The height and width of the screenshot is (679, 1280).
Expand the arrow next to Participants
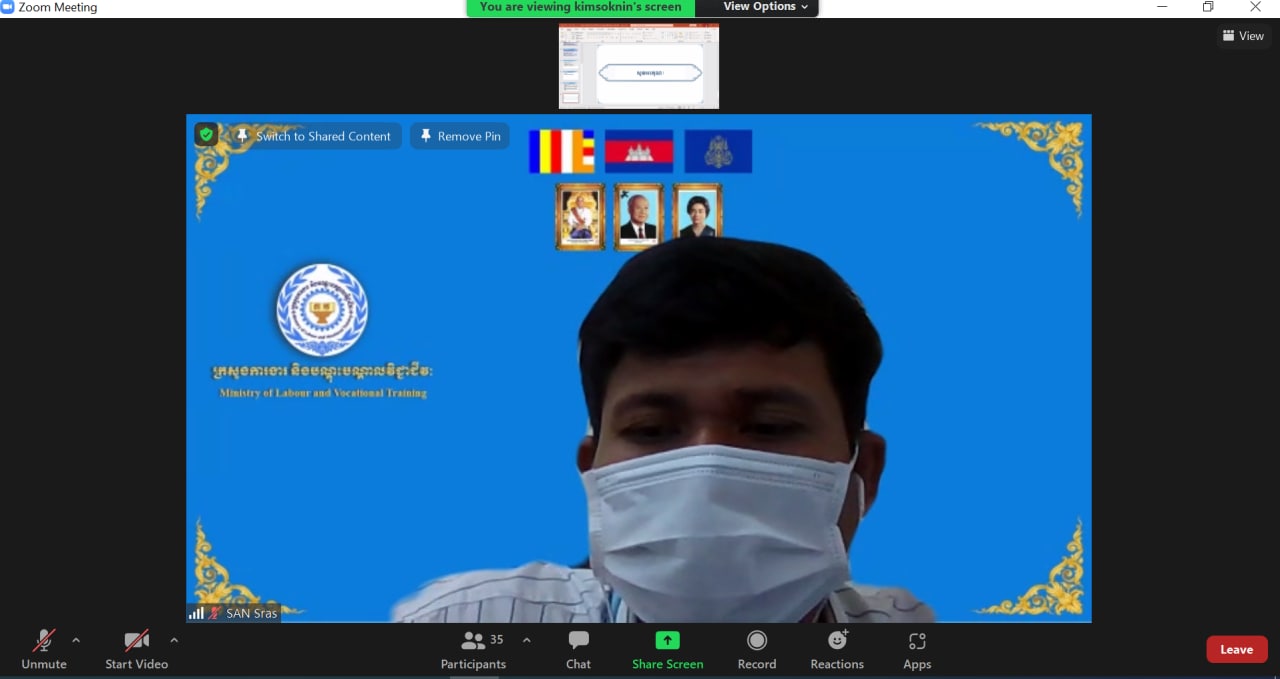point(527,640)
